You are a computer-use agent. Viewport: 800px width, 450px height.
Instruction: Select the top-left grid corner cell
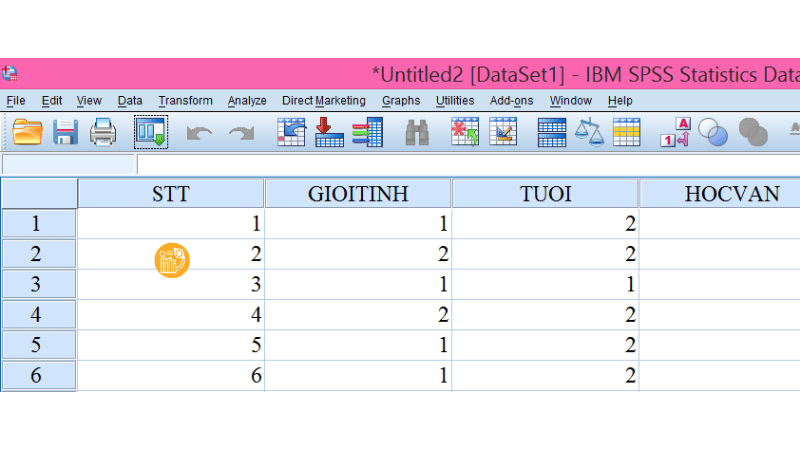(x=39, y=193)
